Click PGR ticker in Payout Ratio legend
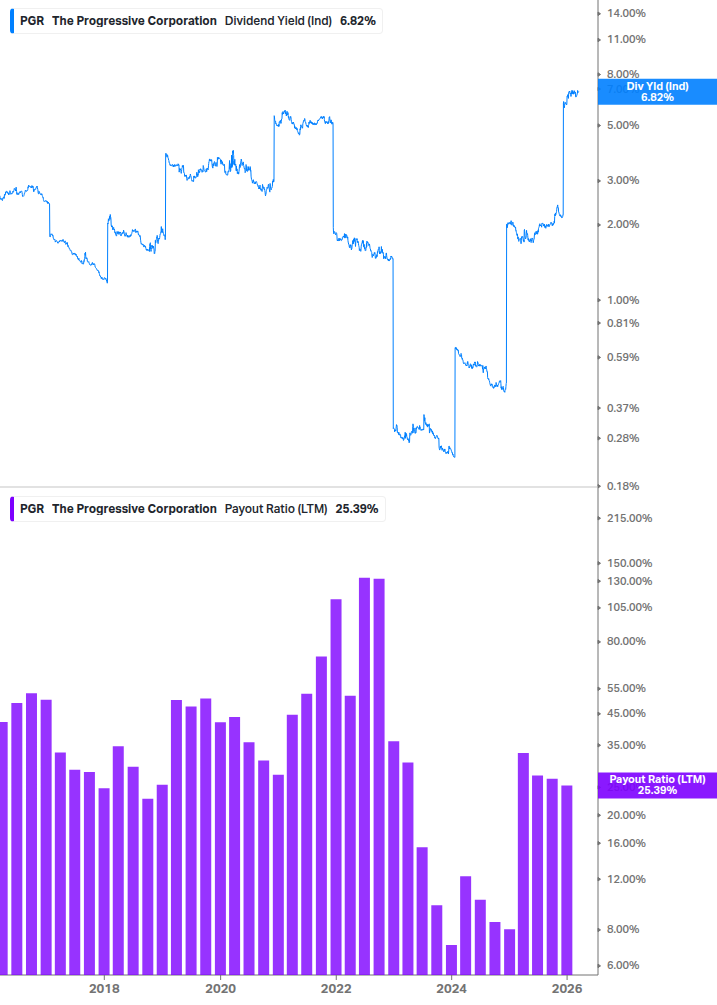717x1005 pixels. (32, 509)
